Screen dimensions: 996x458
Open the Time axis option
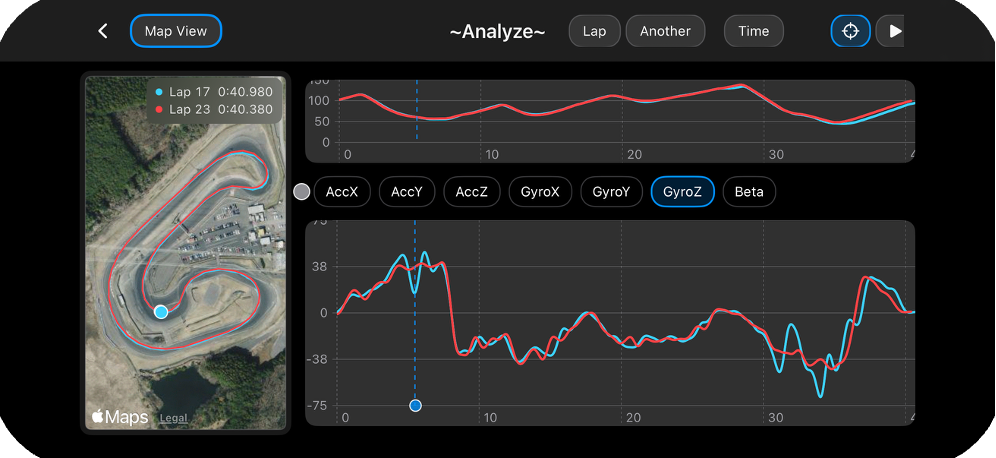(754, 31)
